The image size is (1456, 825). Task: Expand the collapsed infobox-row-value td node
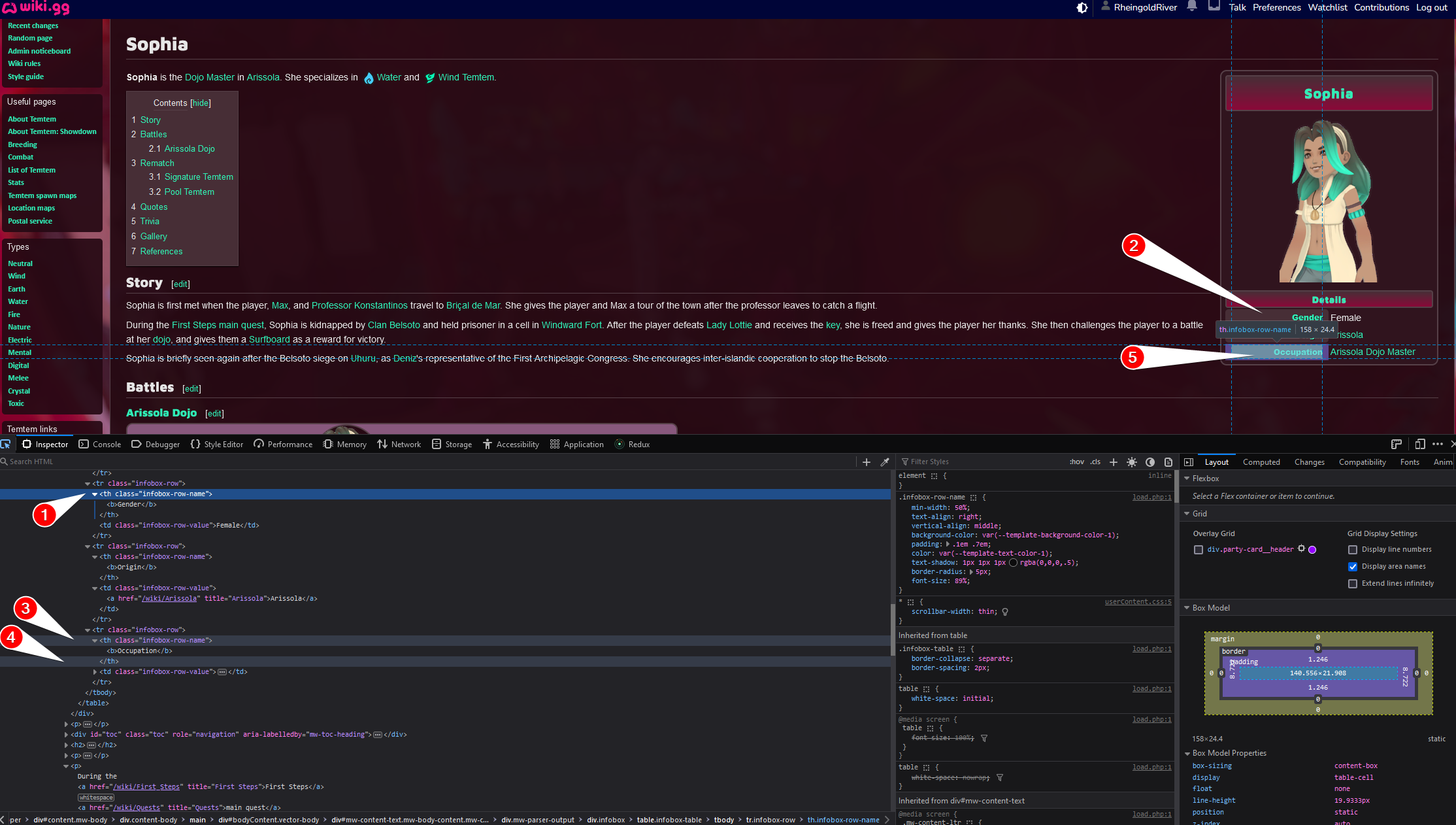click(95, 672)
